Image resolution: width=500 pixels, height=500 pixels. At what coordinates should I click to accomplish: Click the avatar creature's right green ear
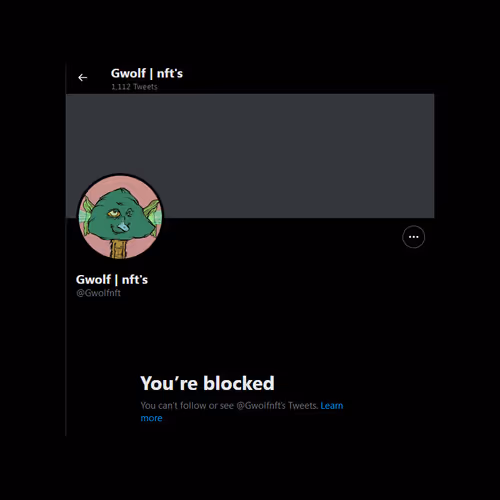(153, 213)
